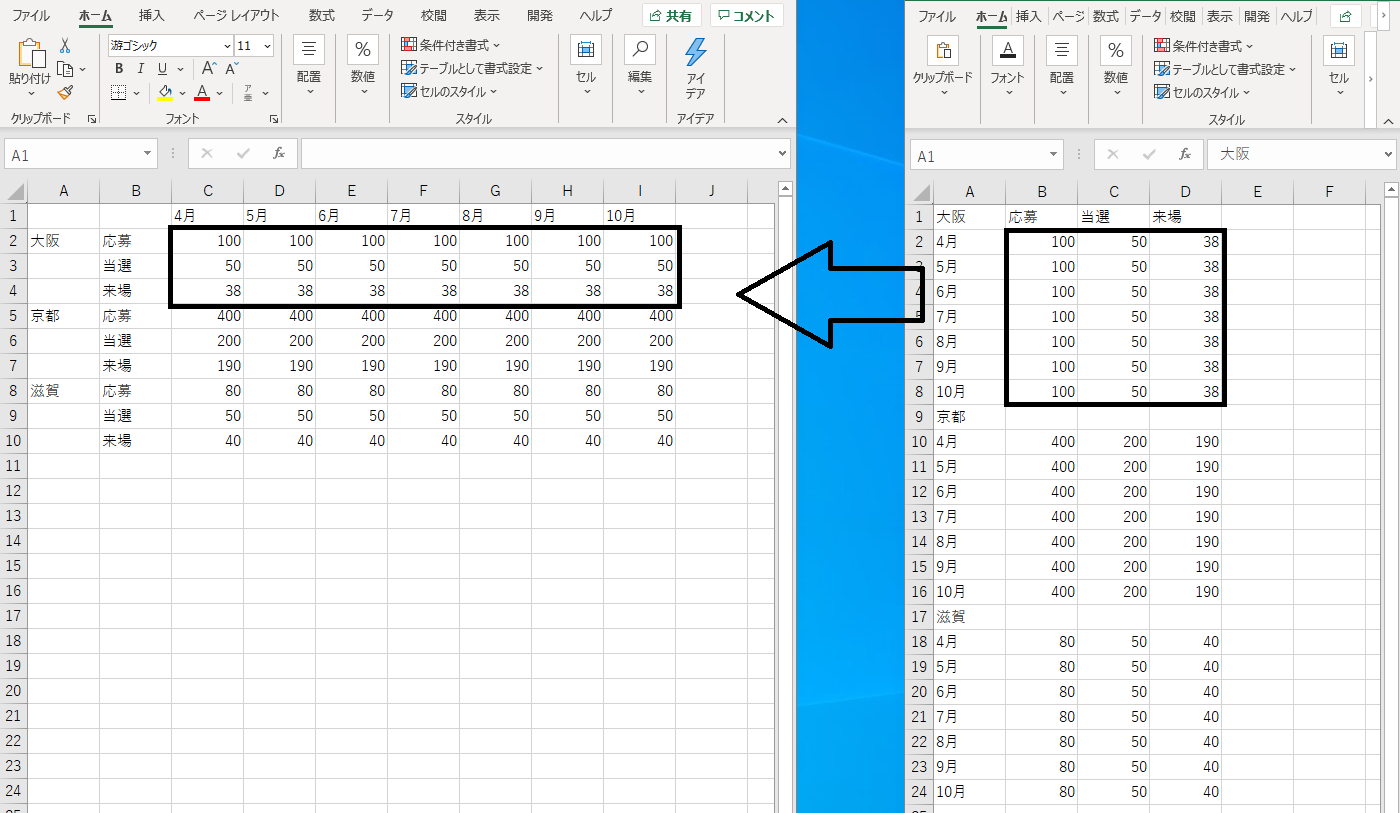
Task: Click the Borders icon in left window
Action: [x=118, y=93]
